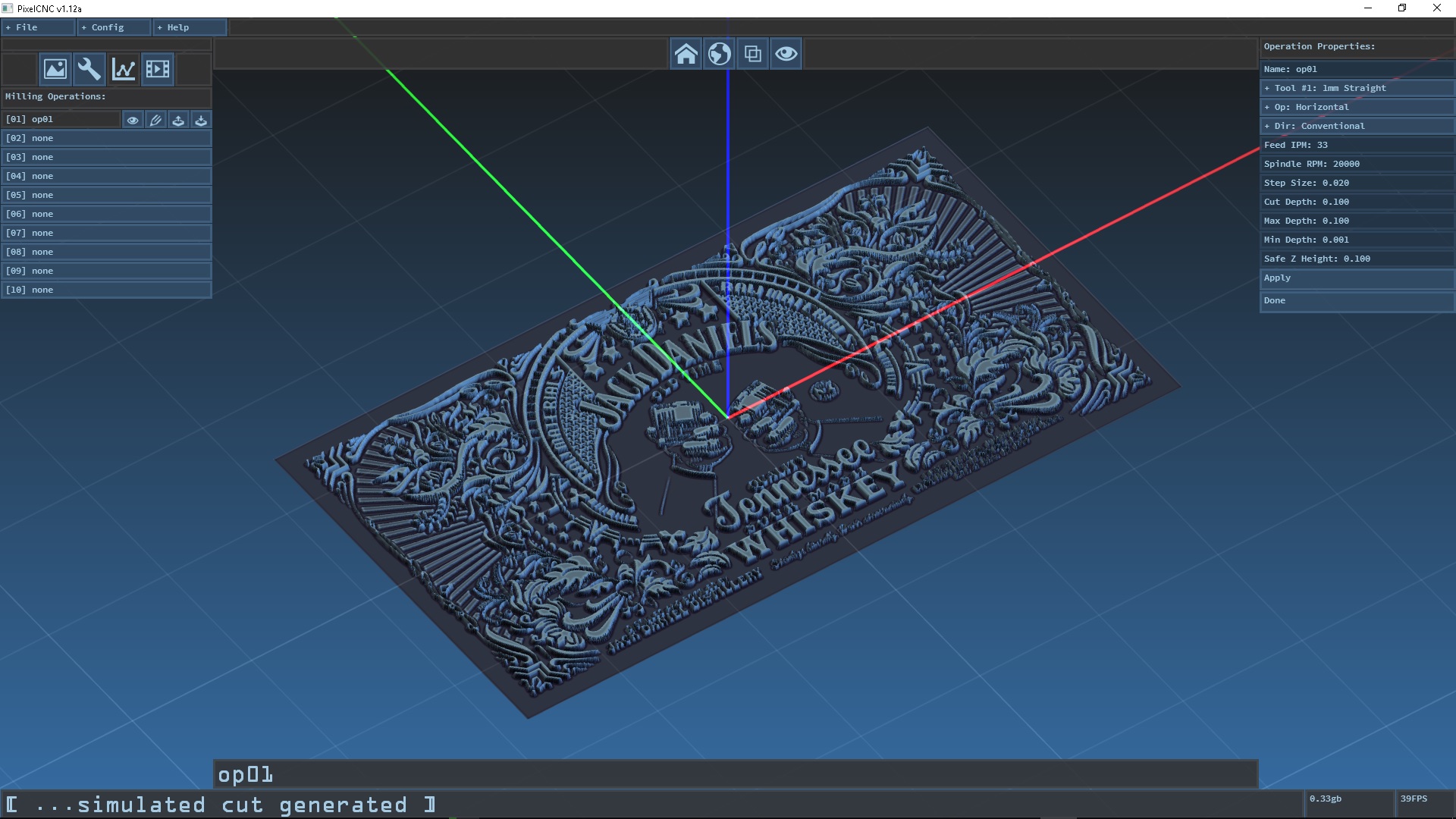Click the Spindle RPM: 20000 field
The height and width of the screenshot is (819, 1456).
click(1357, 164)
